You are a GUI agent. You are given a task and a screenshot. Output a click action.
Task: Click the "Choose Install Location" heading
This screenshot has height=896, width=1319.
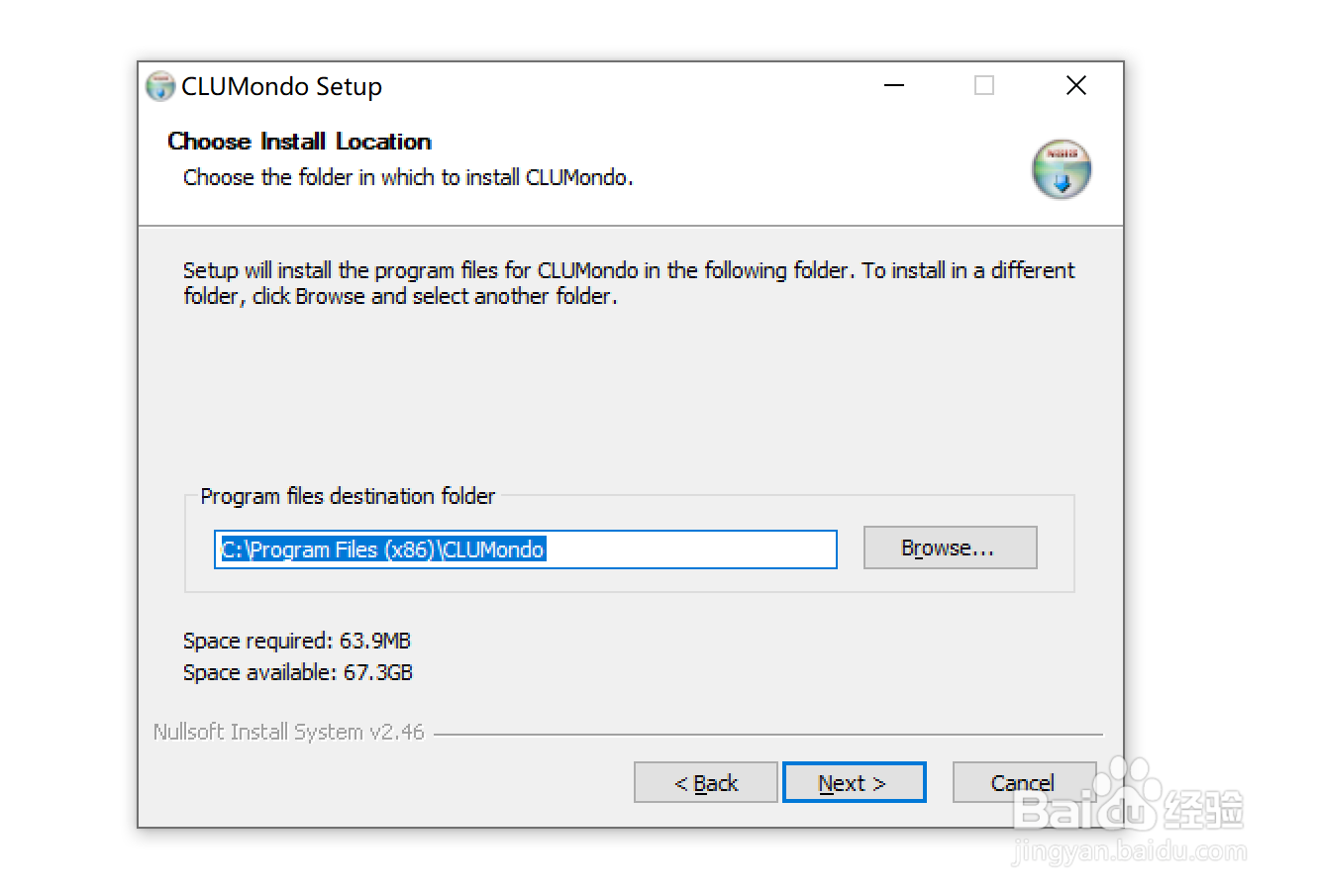tap(299, 142)
